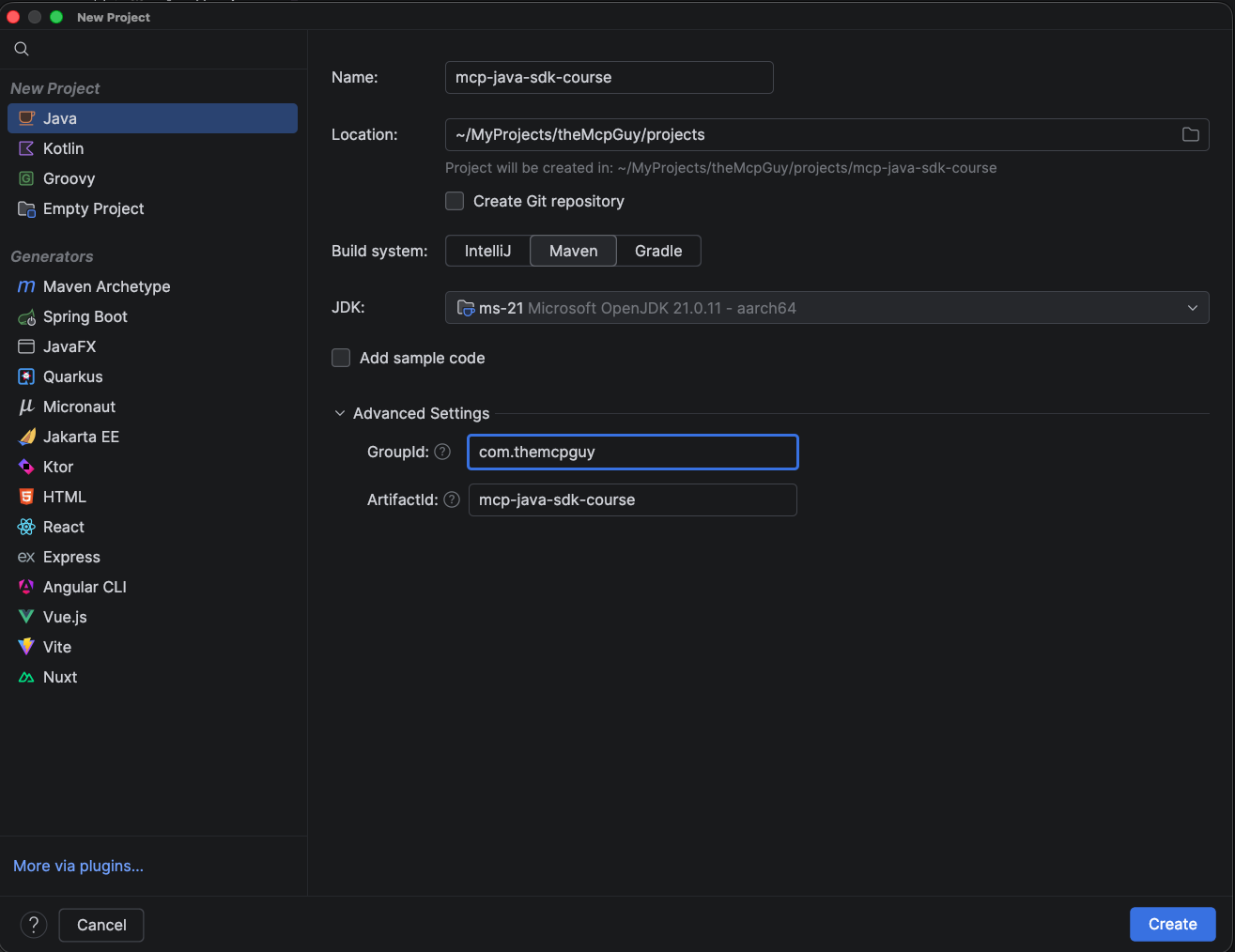Select Micronaut generator label
This screenshot has height=952, width=1235.
(x=79, y=407)
